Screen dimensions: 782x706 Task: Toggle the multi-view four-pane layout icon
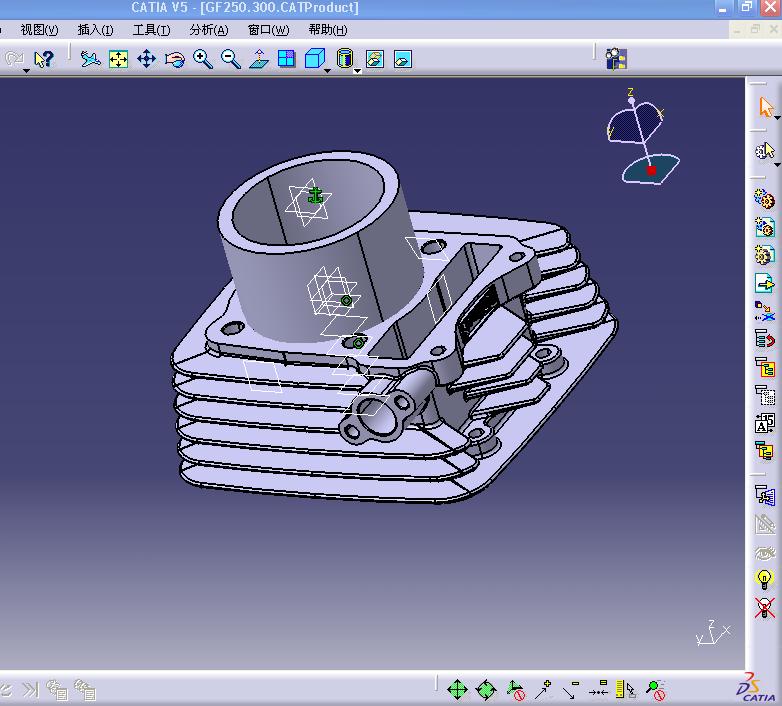[x=287, y=59]
